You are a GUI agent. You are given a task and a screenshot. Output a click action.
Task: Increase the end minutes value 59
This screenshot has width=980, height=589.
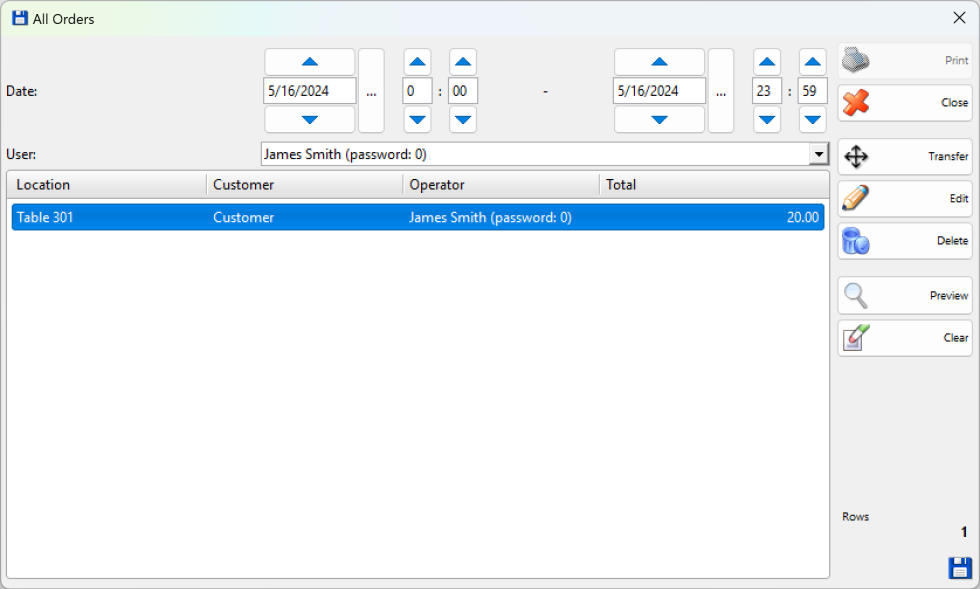[812, 62]
